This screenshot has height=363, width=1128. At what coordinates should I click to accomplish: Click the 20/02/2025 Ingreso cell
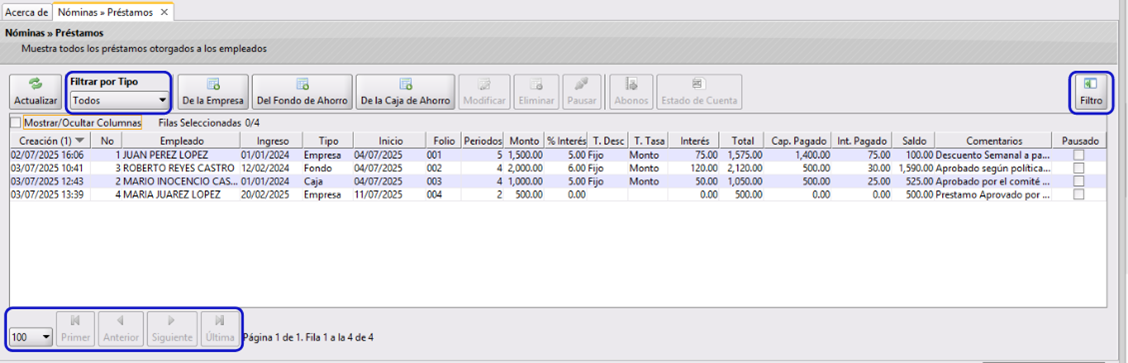coord(271,194)
